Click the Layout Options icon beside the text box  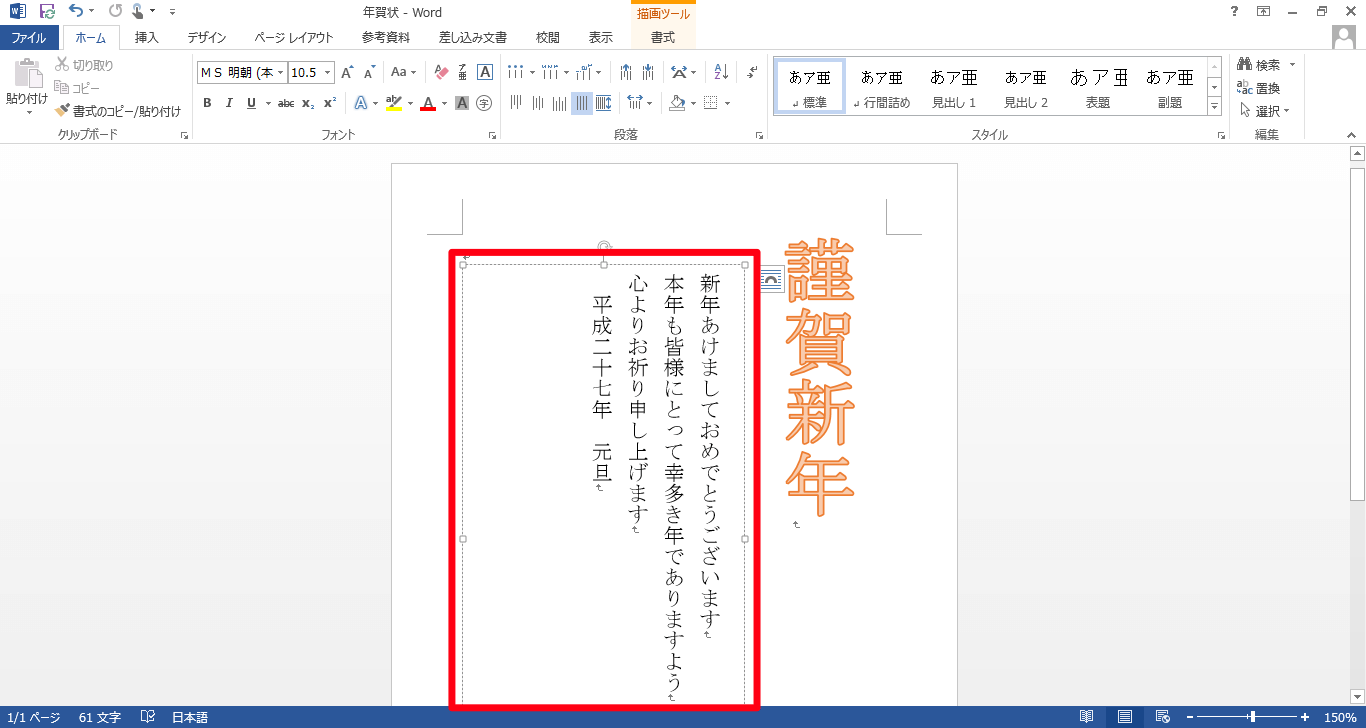pos(771,281)
